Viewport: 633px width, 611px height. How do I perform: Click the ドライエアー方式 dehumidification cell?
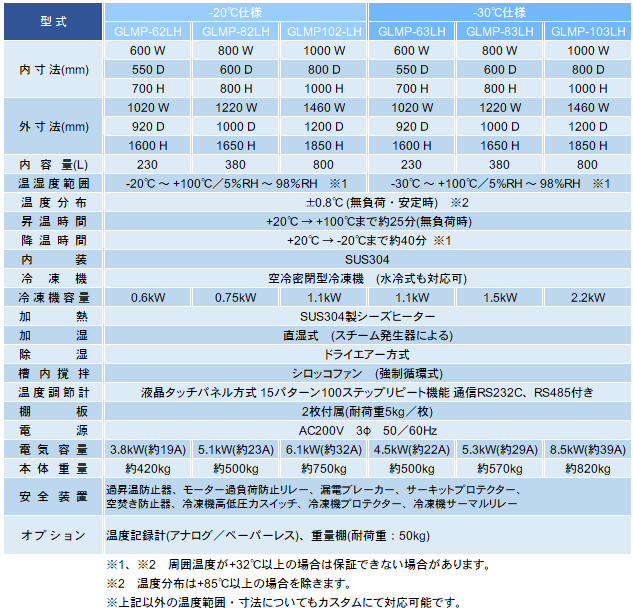[367, 354]
